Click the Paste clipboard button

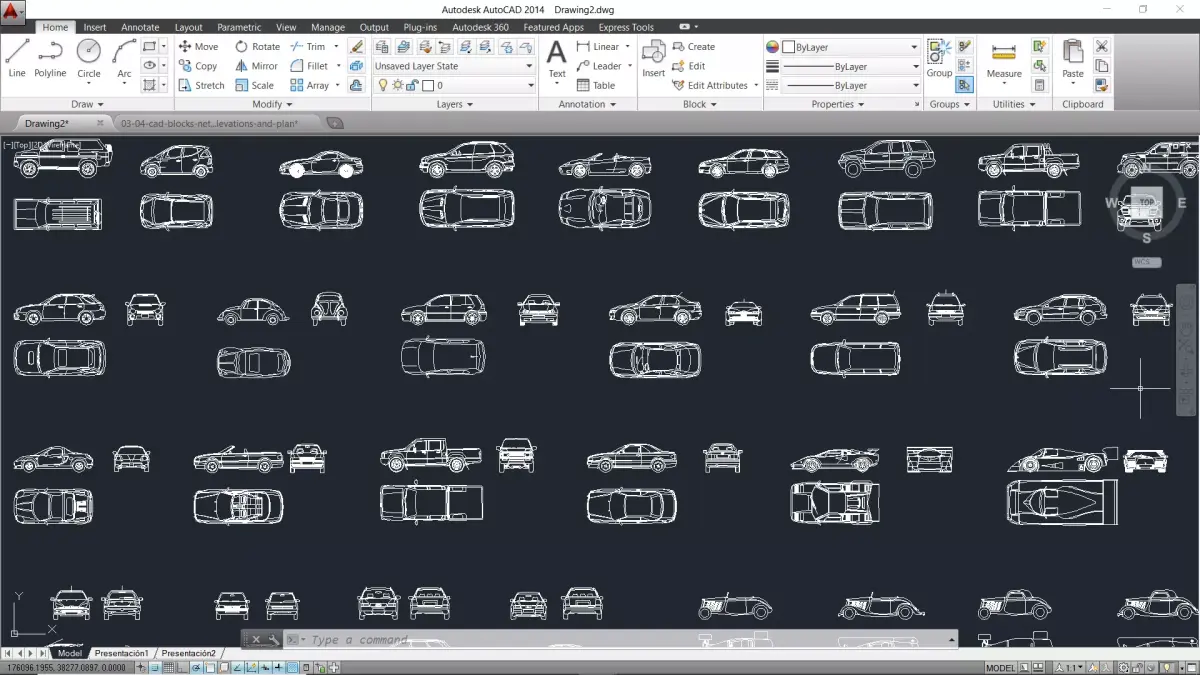pos(1072,59)
